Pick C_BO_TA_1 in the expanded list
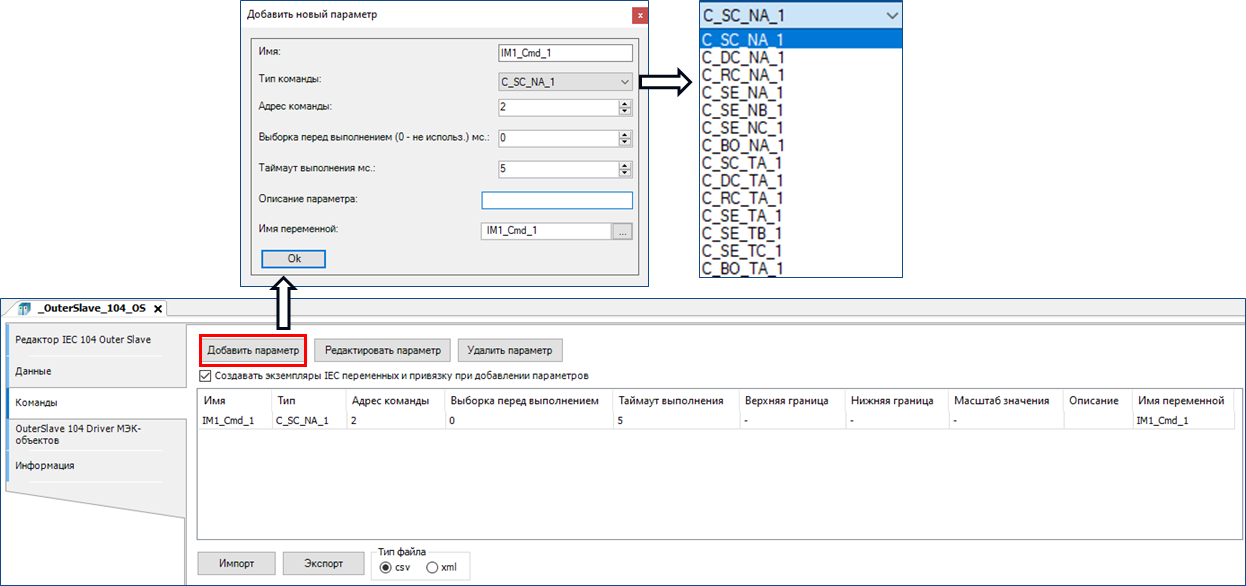 click(743, 268)
